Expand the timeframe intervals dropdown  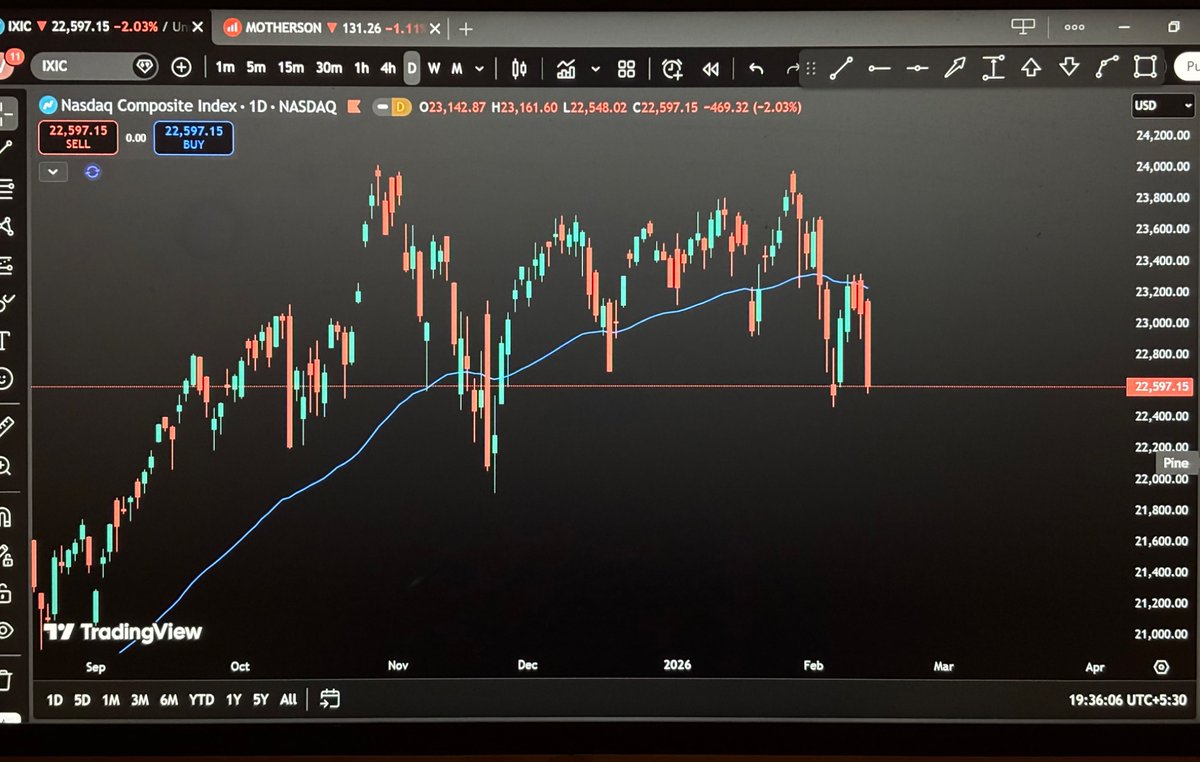(x=480, y=69)
